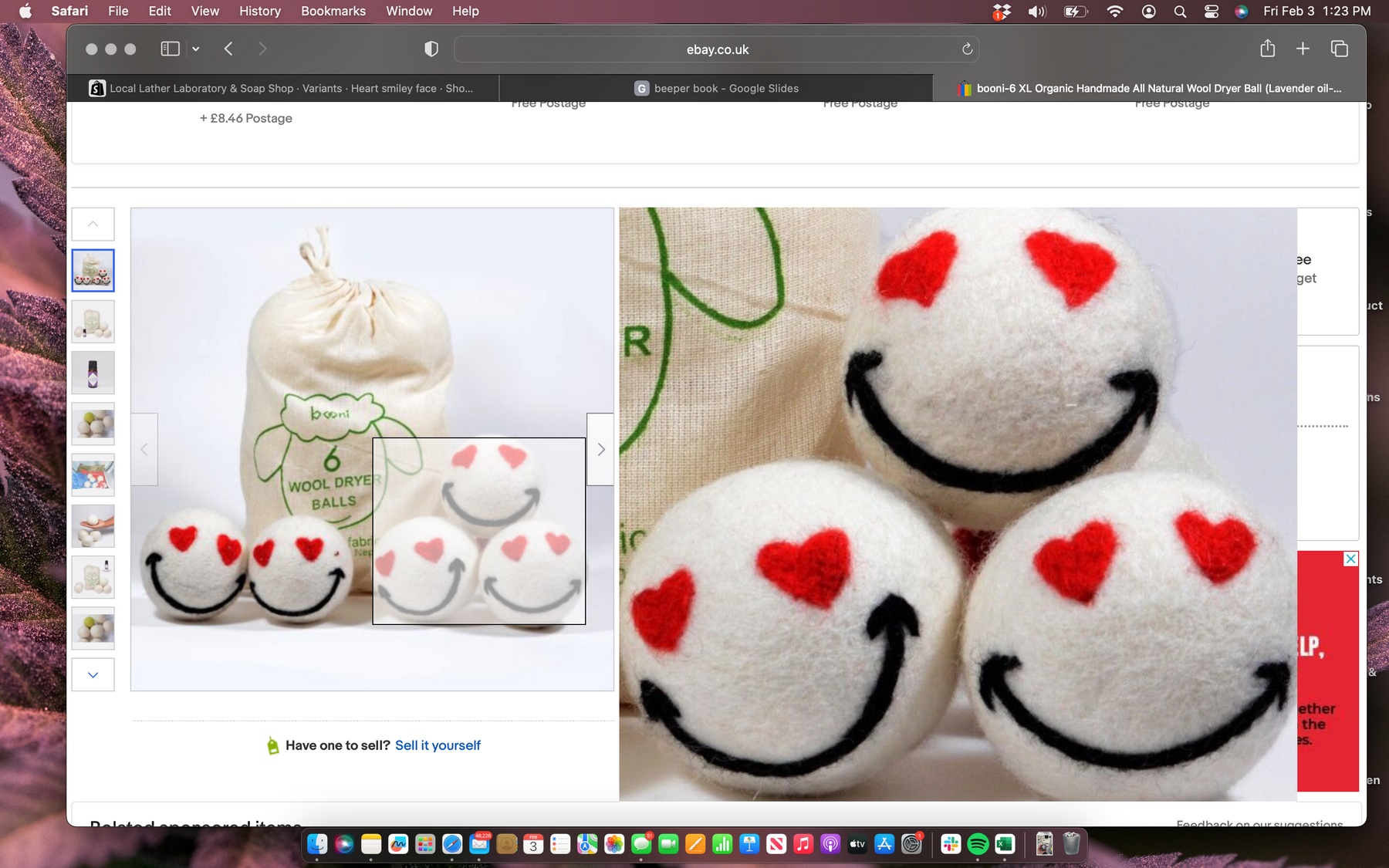This screenshot has width=1389, height=868.
Task: Select the booni-6 XL Wool Dryer Ball tab
Action: 1149,88
